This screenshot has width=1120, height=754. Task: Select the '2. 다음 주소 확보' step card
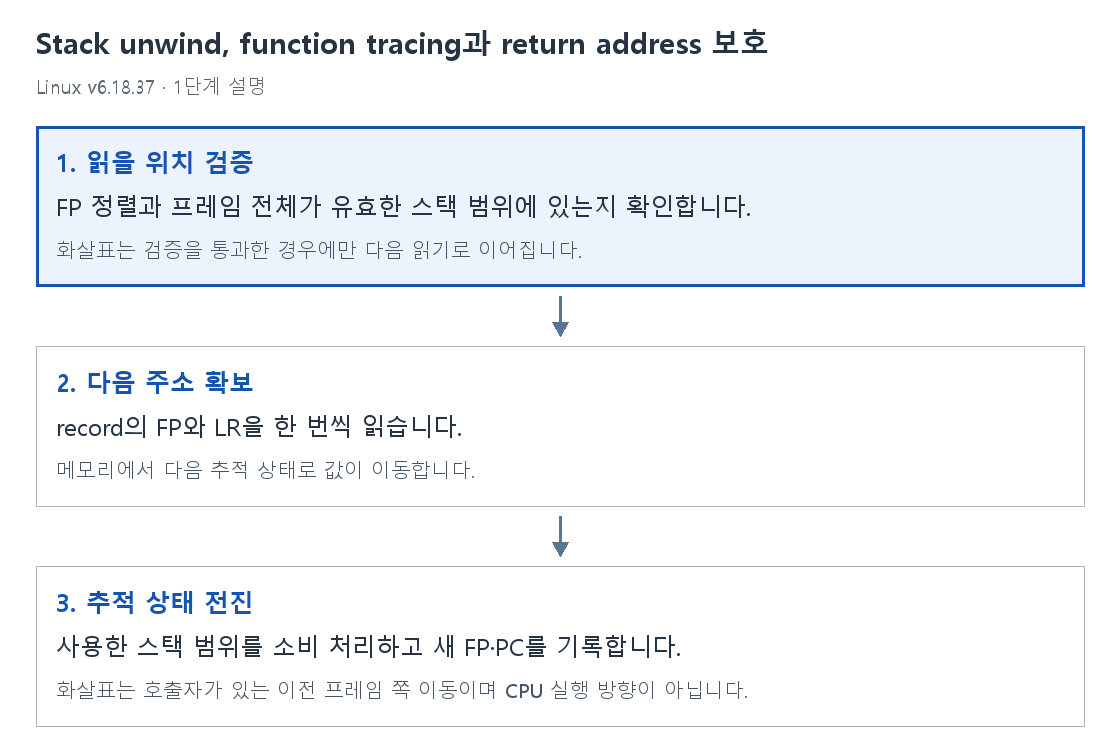(x=560, y=426)
